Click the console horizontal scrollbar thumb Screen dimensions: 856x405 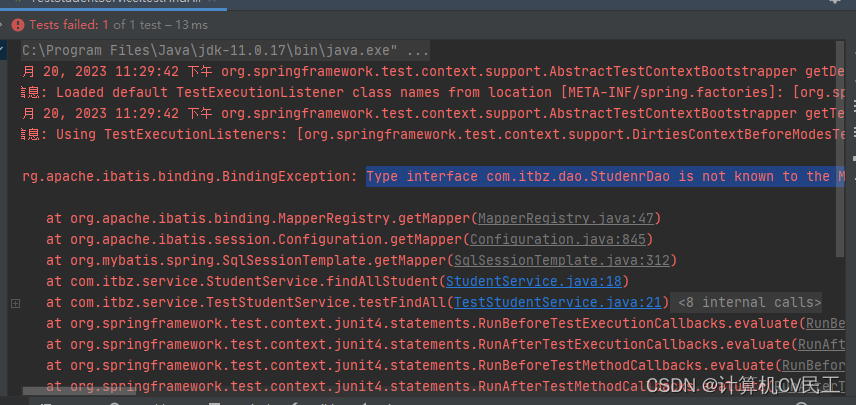coord(80,390)
